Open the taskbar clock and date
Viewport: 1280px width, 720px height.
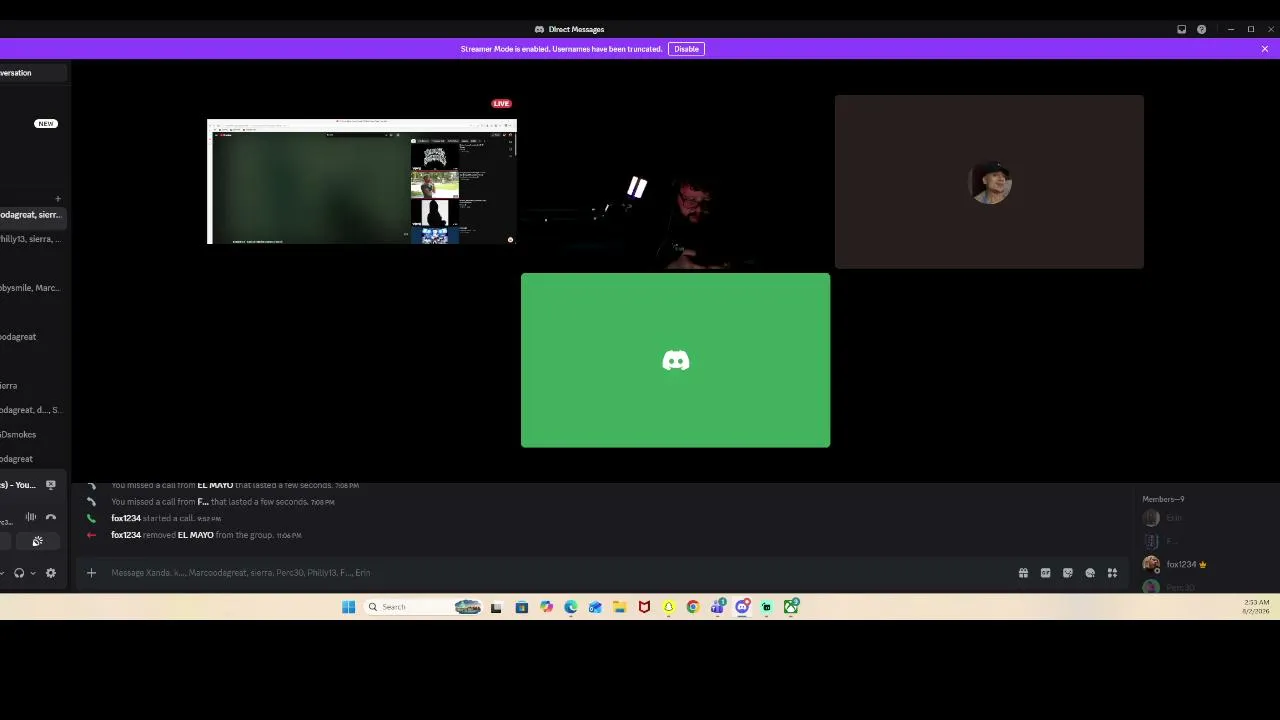(1256, 607)
